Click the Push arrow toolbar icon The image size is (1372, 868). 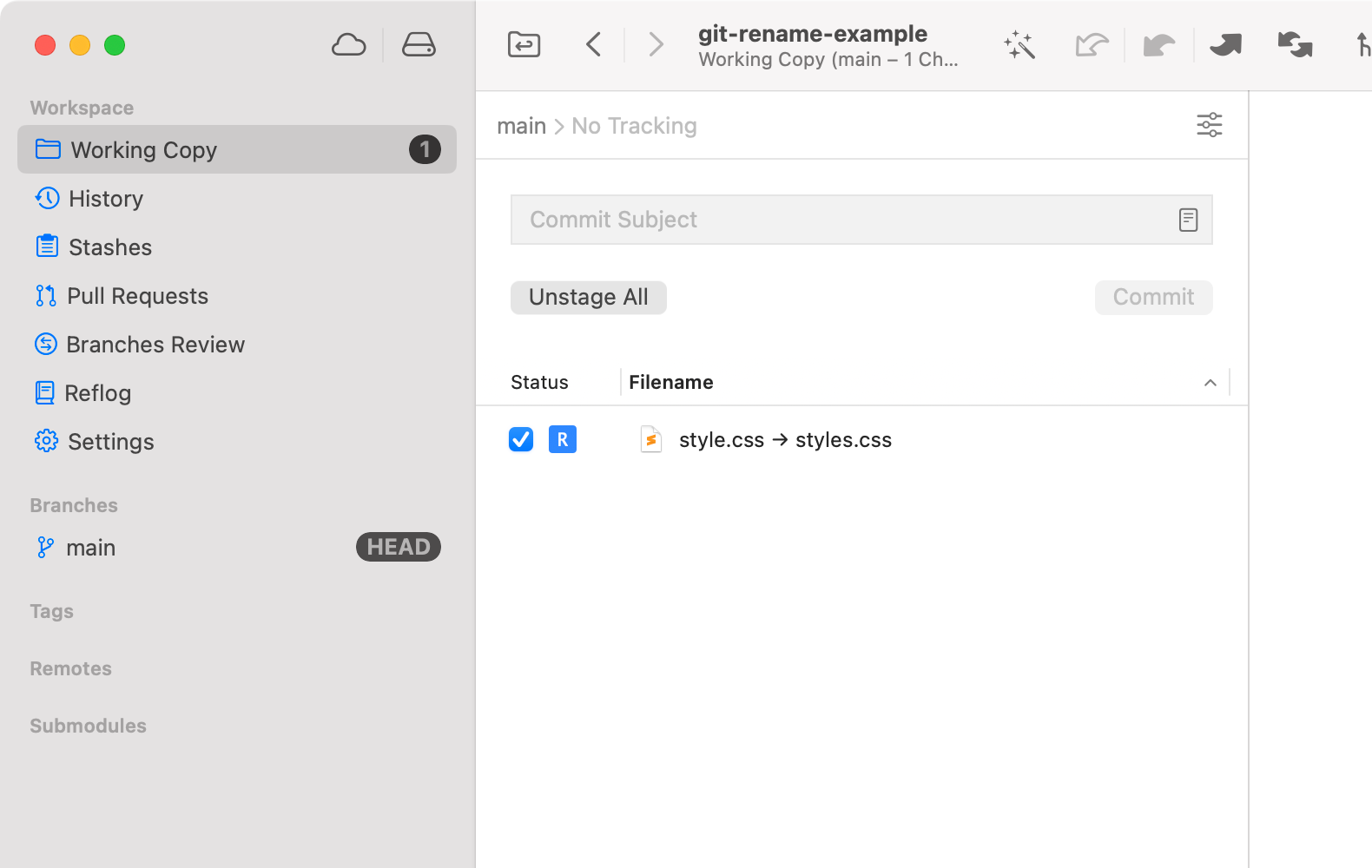coord(1225,45)
